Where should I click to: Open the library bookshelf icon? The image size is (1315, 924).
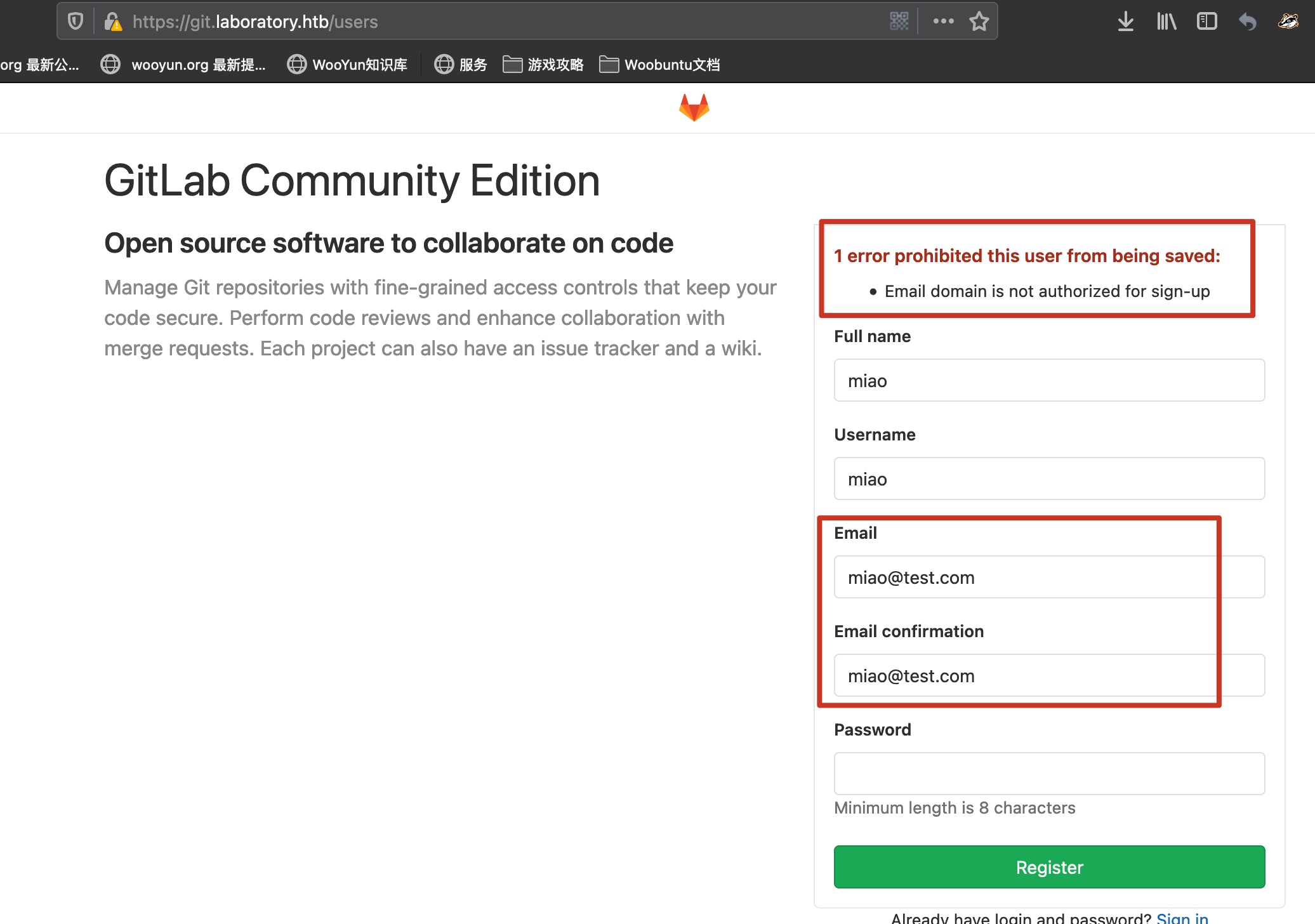point(1166,22)
